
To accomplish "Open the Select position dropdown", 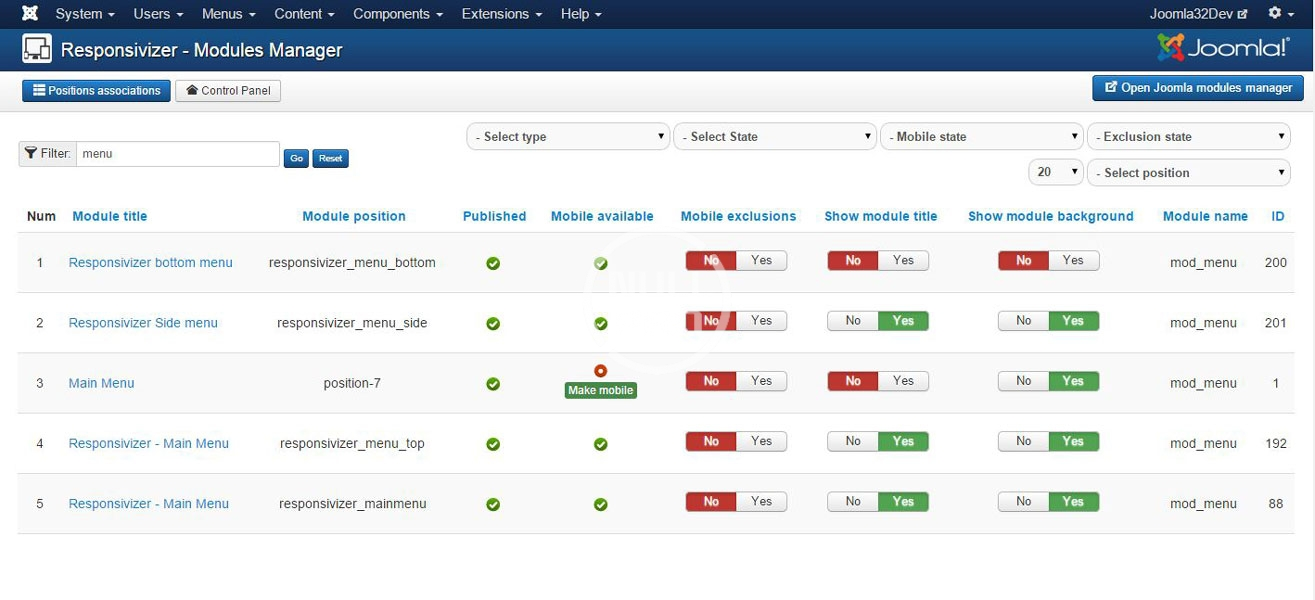I will click(x=1188, y=173).
